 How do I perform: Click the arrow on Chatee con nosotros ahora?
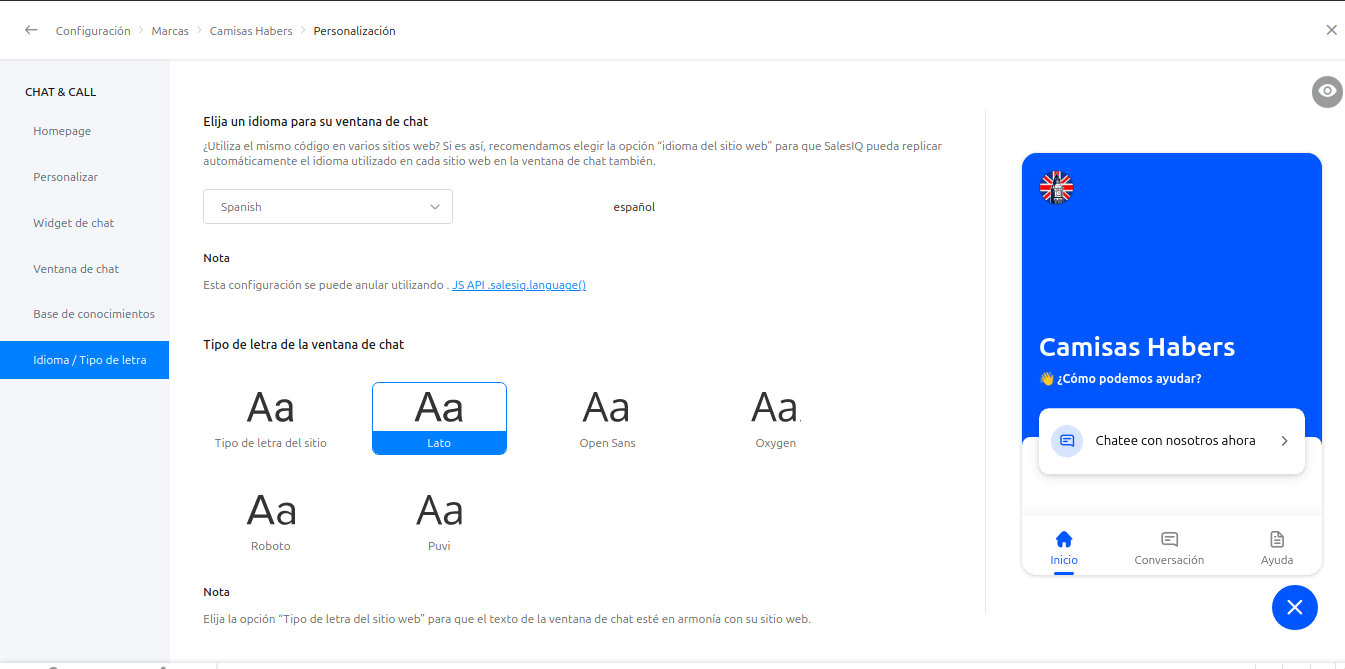click(1285, 441)
